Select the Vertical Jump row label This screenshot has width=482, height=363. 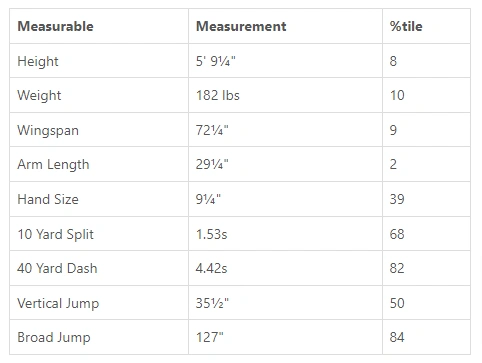[58, 304]
